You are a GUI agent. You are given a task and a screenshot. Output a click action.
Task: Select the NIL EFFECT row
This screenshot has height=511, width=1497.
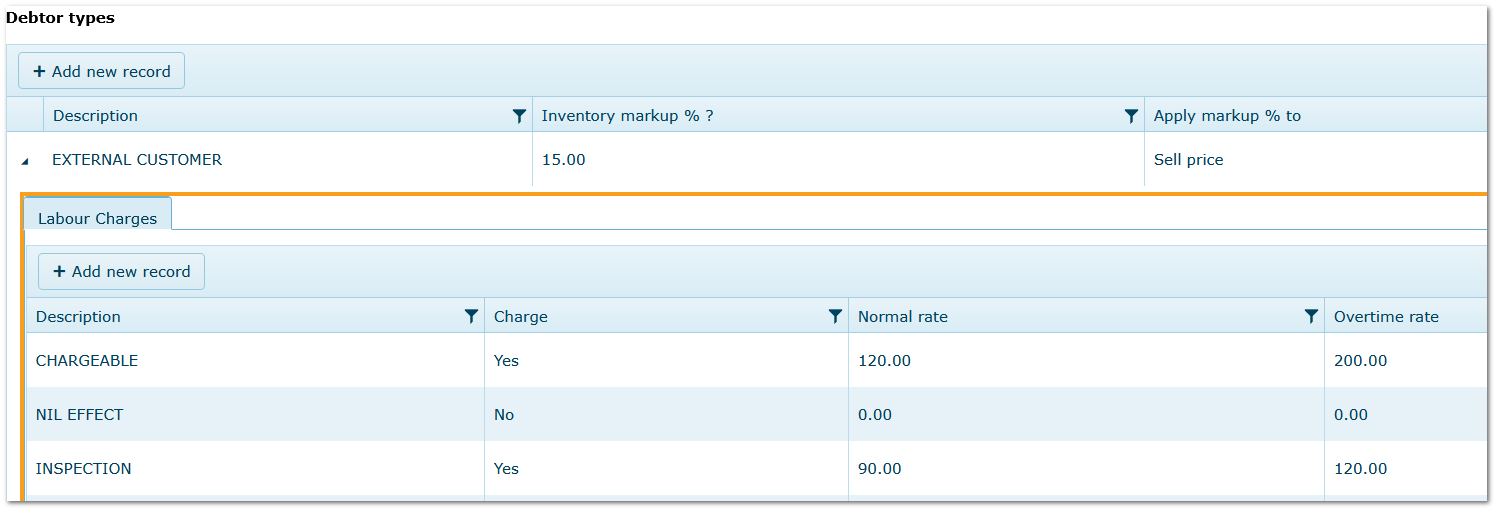(x=80, y=415)
